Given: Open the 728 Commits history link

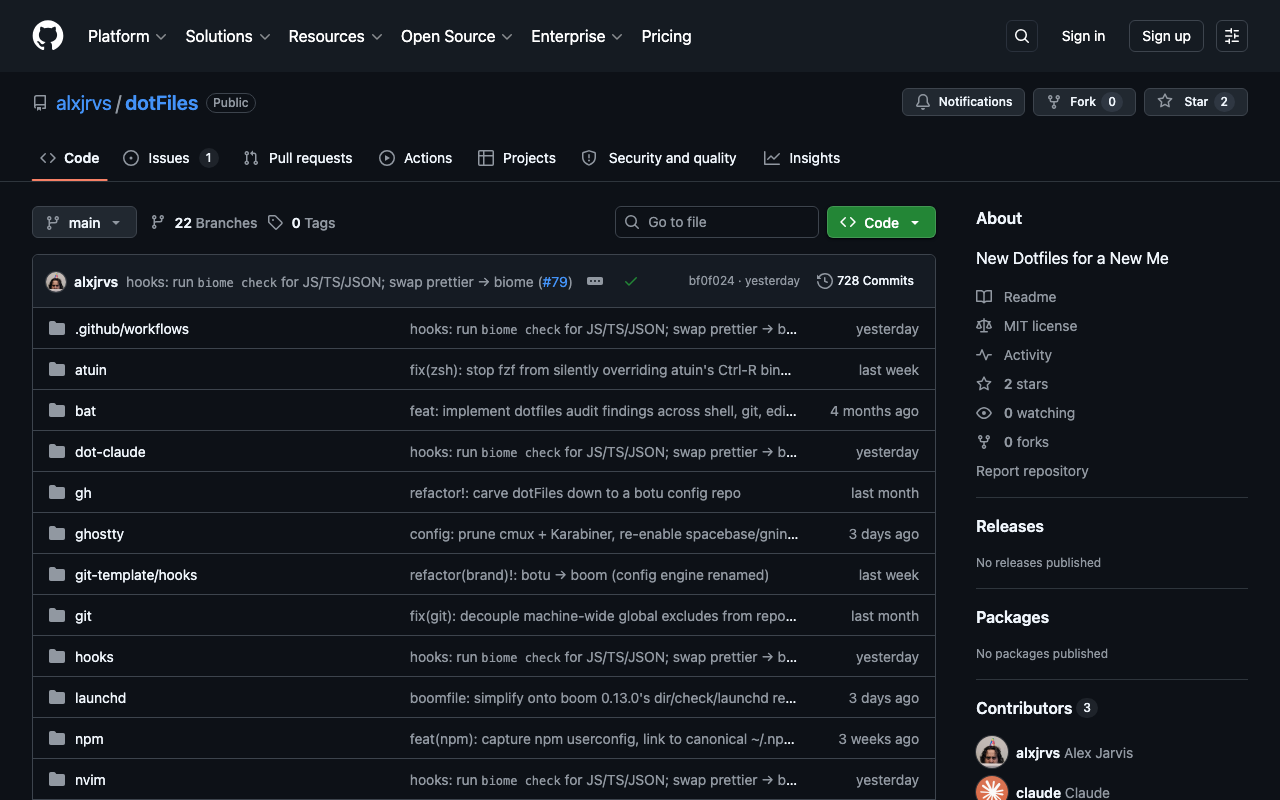Looking at the screenshot, I should click(x=866, y=281).
